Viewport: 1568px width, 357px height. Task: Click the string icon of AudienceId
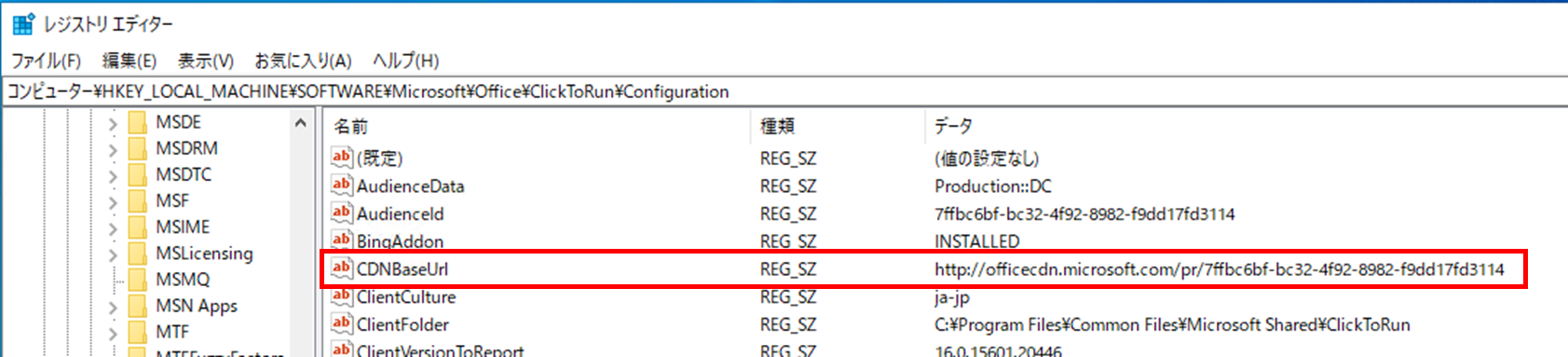pyautogui.click(x=342, y=213)
